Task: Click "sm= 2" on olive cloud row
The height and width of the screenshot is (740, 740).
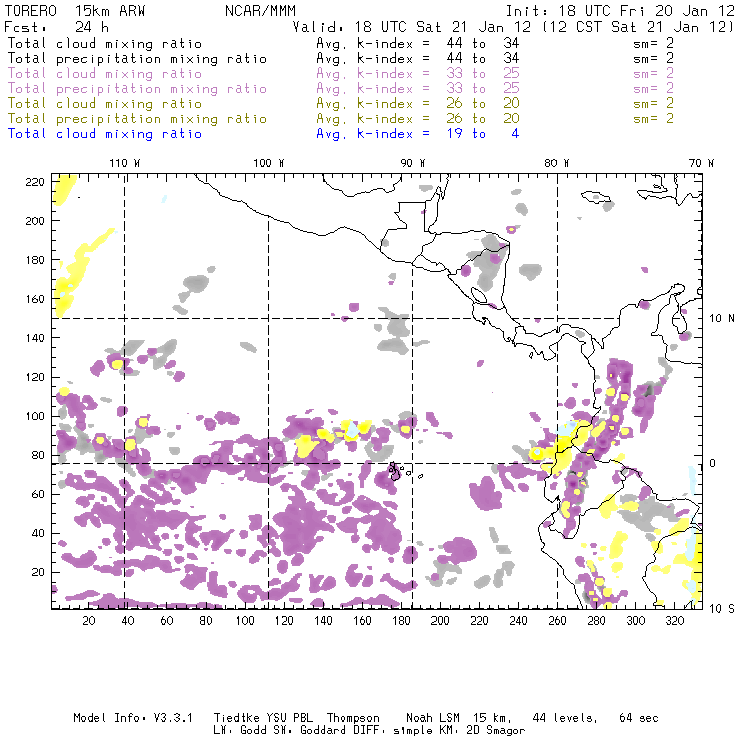Action: click(653, 103)
